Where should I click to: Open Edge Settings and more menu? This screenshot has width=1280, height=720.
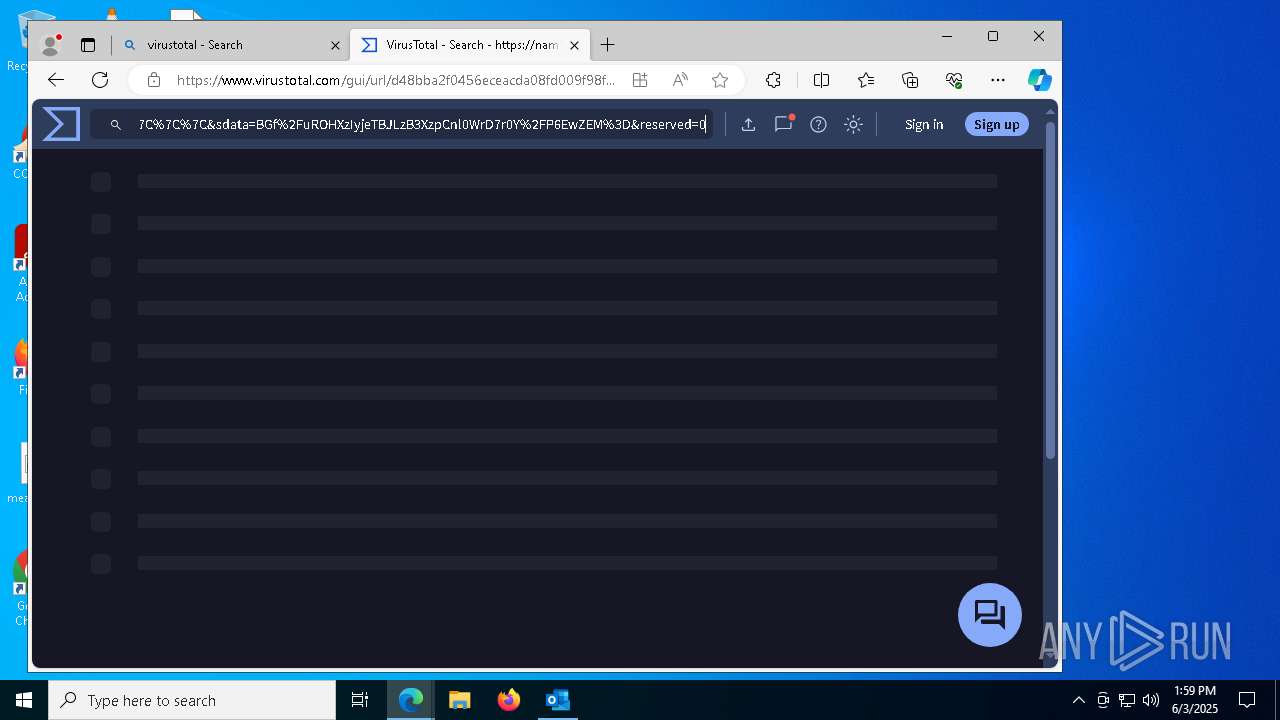tap(998, 80)
